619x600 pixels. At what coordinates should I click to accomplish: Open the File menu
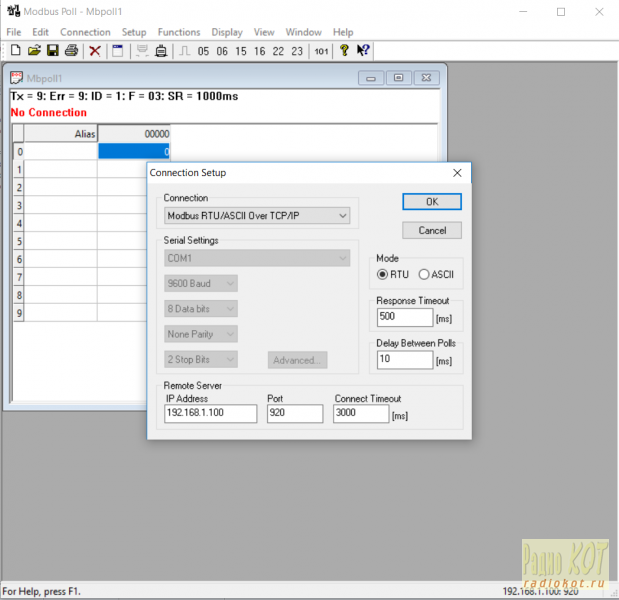(14, 32)
